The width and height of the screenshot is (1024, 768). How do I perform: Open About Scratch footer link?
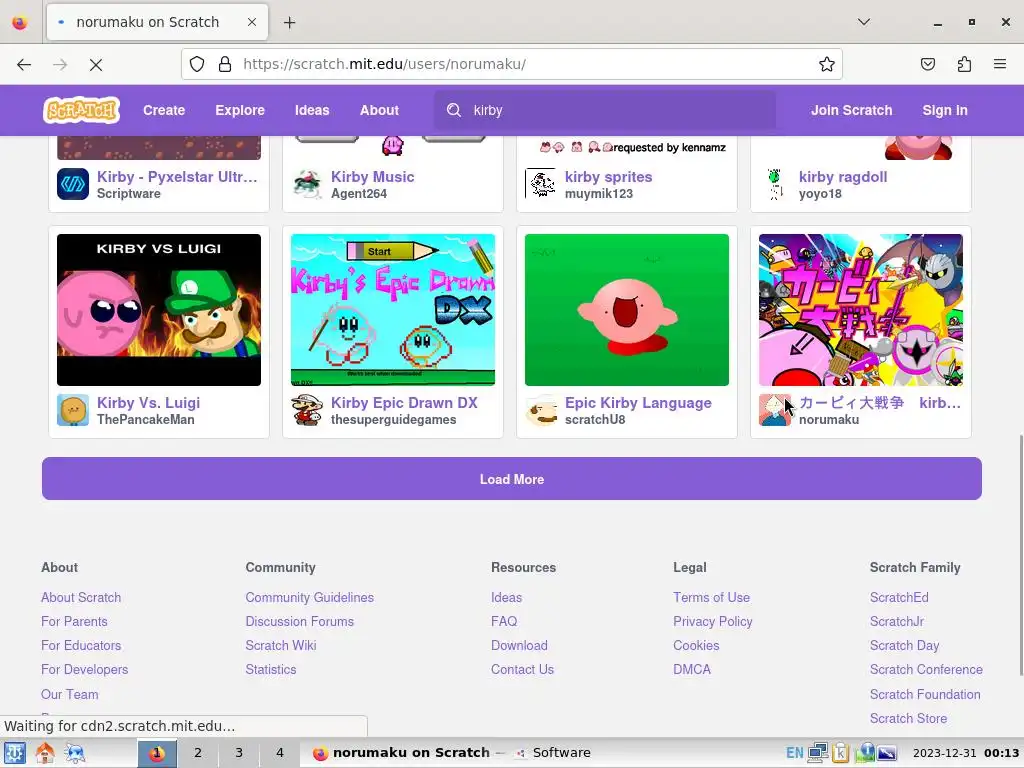[x=81, y=597]
